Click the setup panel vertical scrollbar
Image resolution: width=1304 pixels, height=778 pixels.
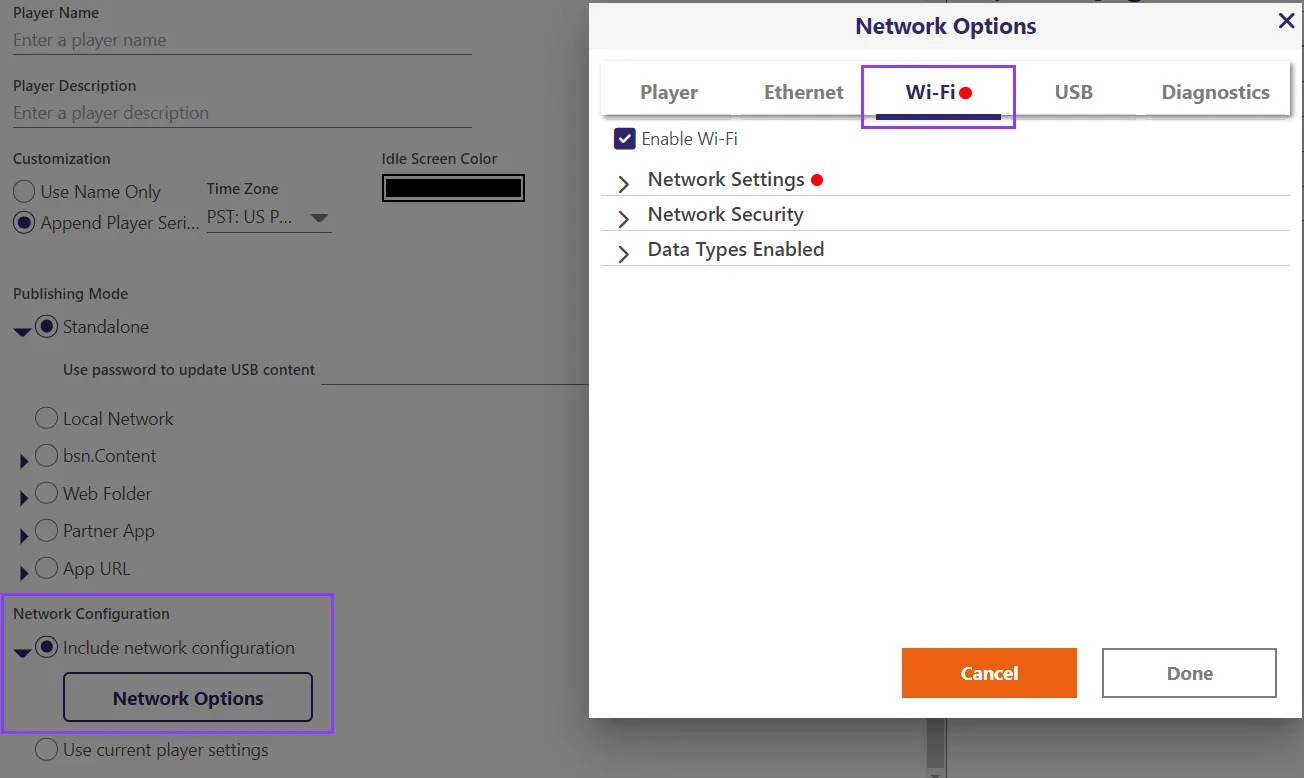point(936,741)
